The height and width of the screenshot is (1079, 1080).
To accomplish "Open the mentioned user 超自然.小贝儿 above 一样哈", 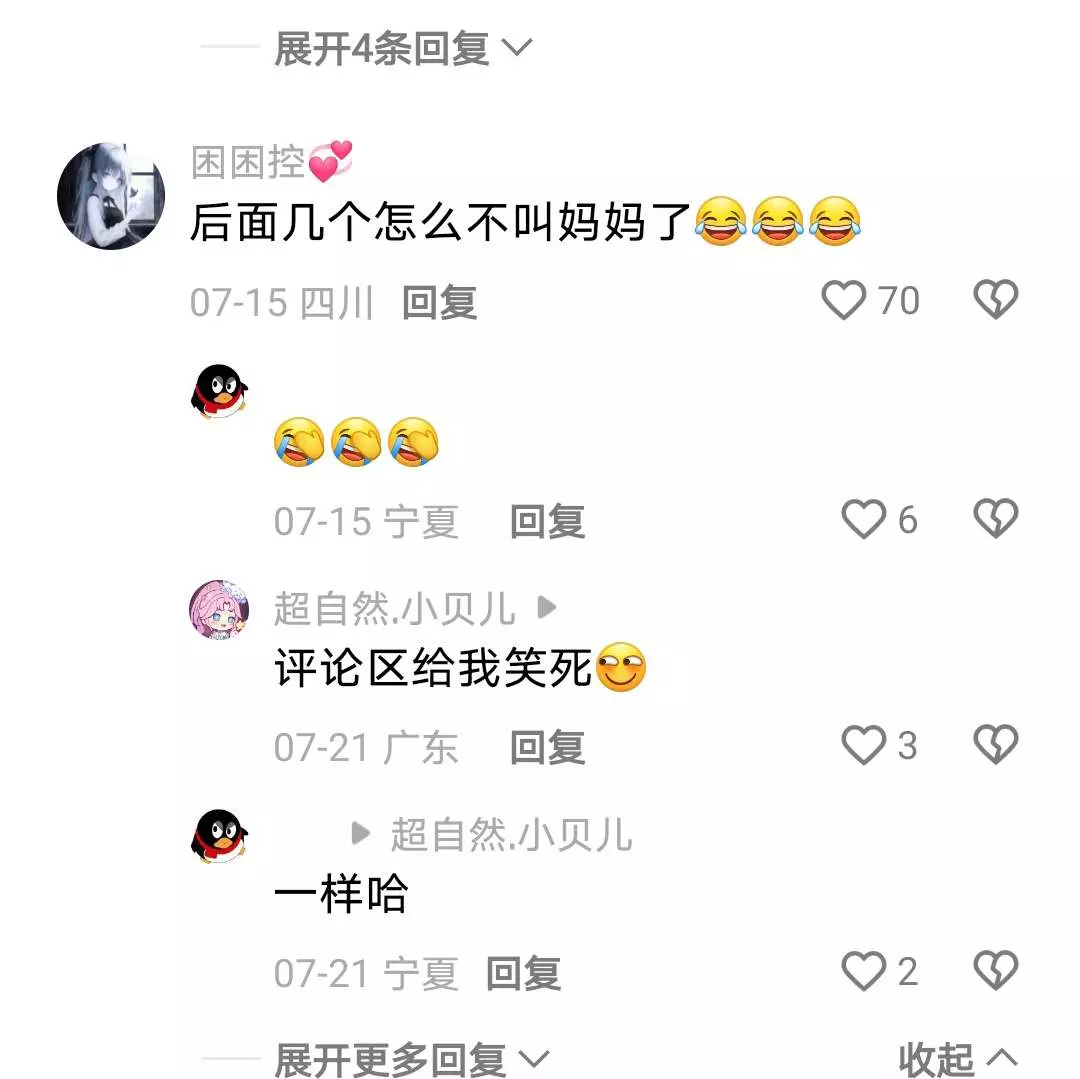I will 511,835.
